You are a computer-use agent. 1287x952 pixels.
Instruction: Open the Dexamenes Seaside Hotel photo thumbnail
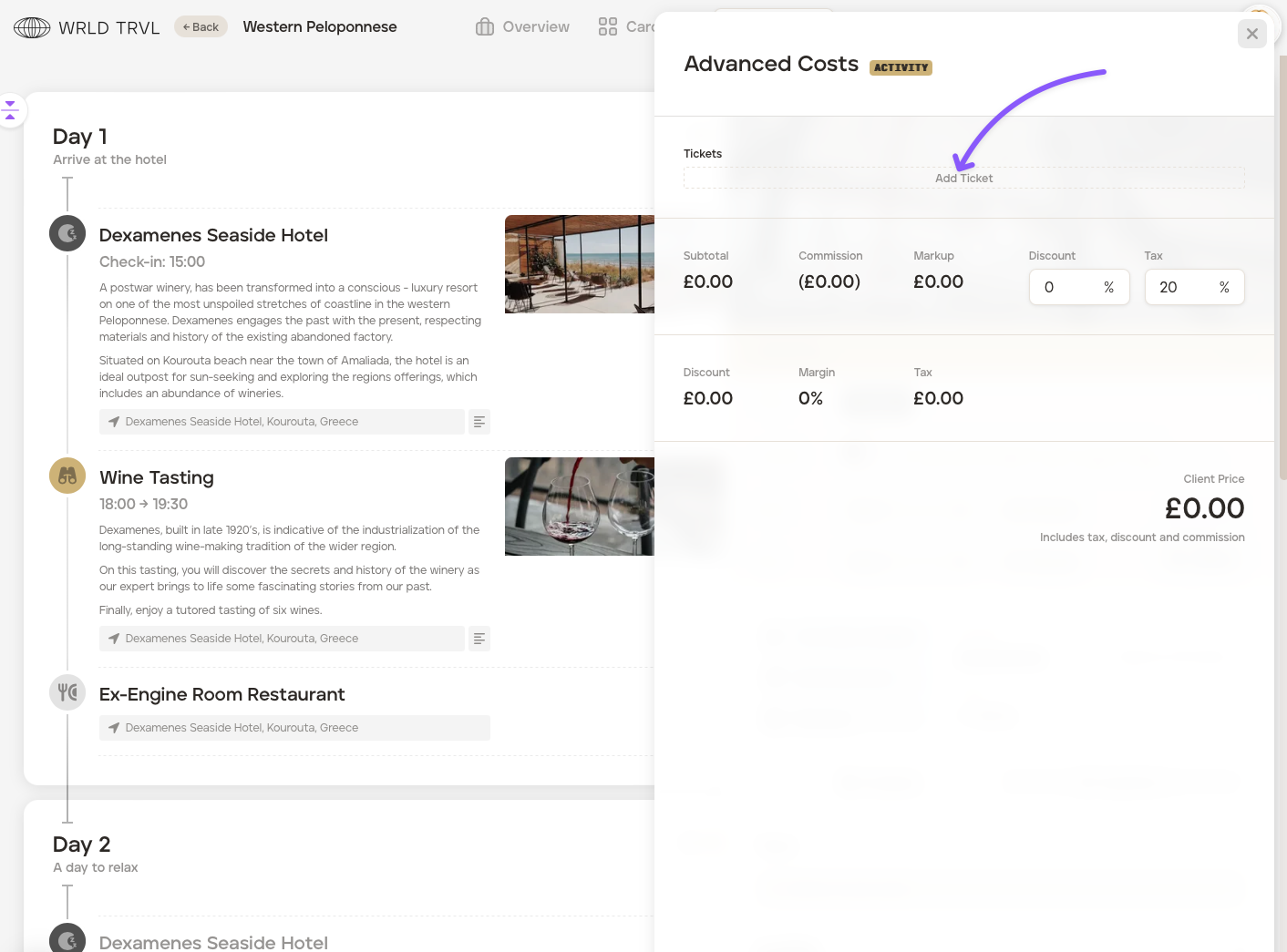[x=580, y=264]
